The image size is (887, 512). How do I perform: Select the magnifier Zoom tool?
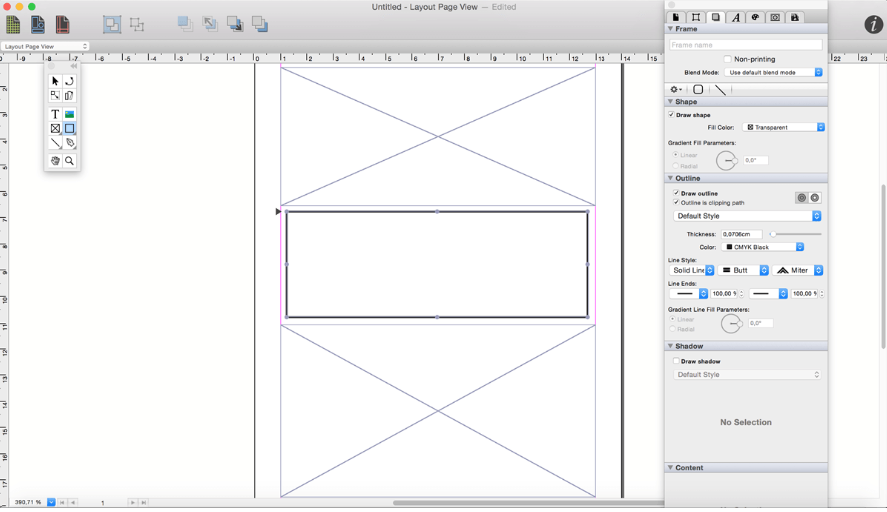tap(69, 161)
